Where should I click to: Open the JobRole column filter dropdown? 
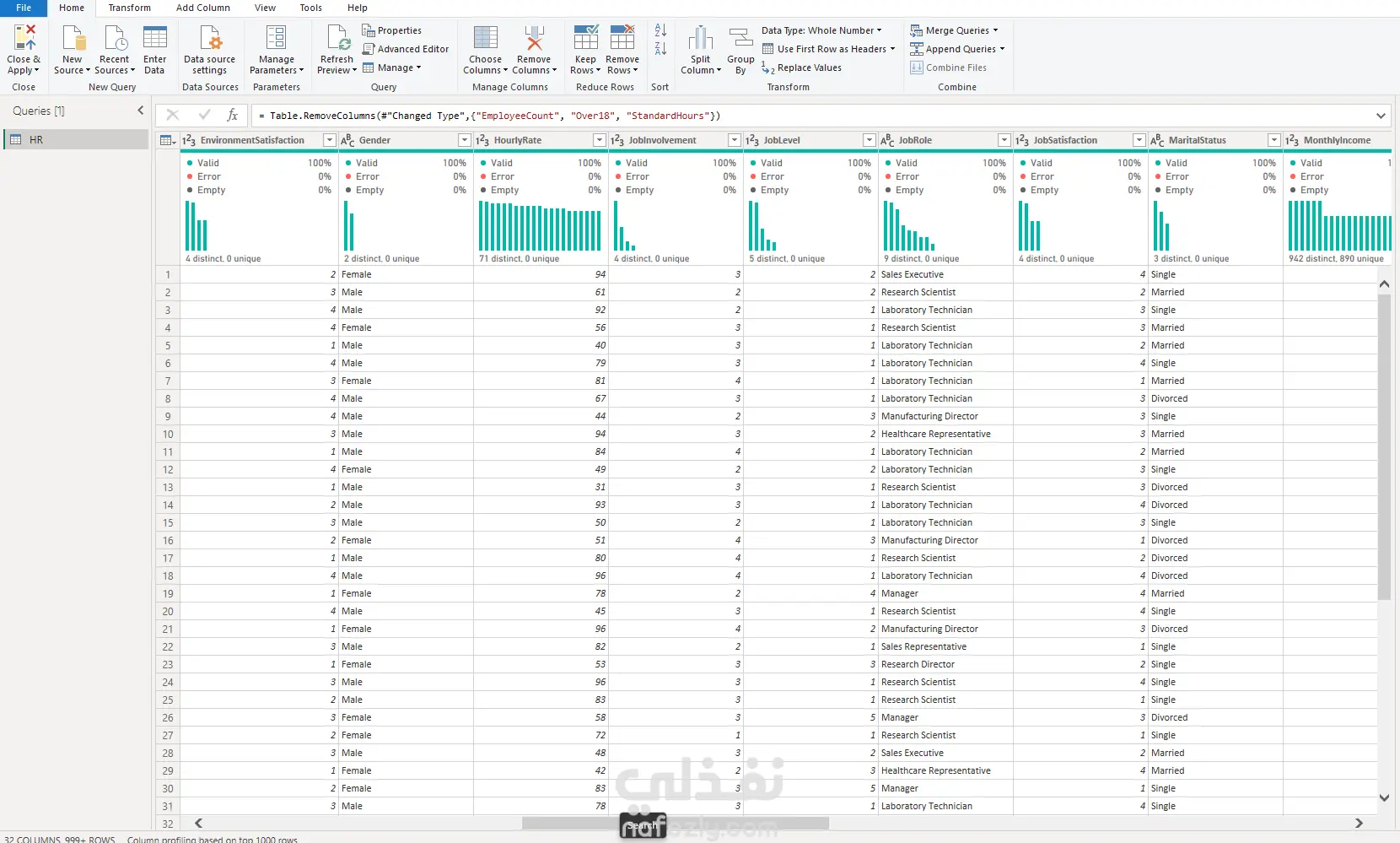[x=1004, y=140]
